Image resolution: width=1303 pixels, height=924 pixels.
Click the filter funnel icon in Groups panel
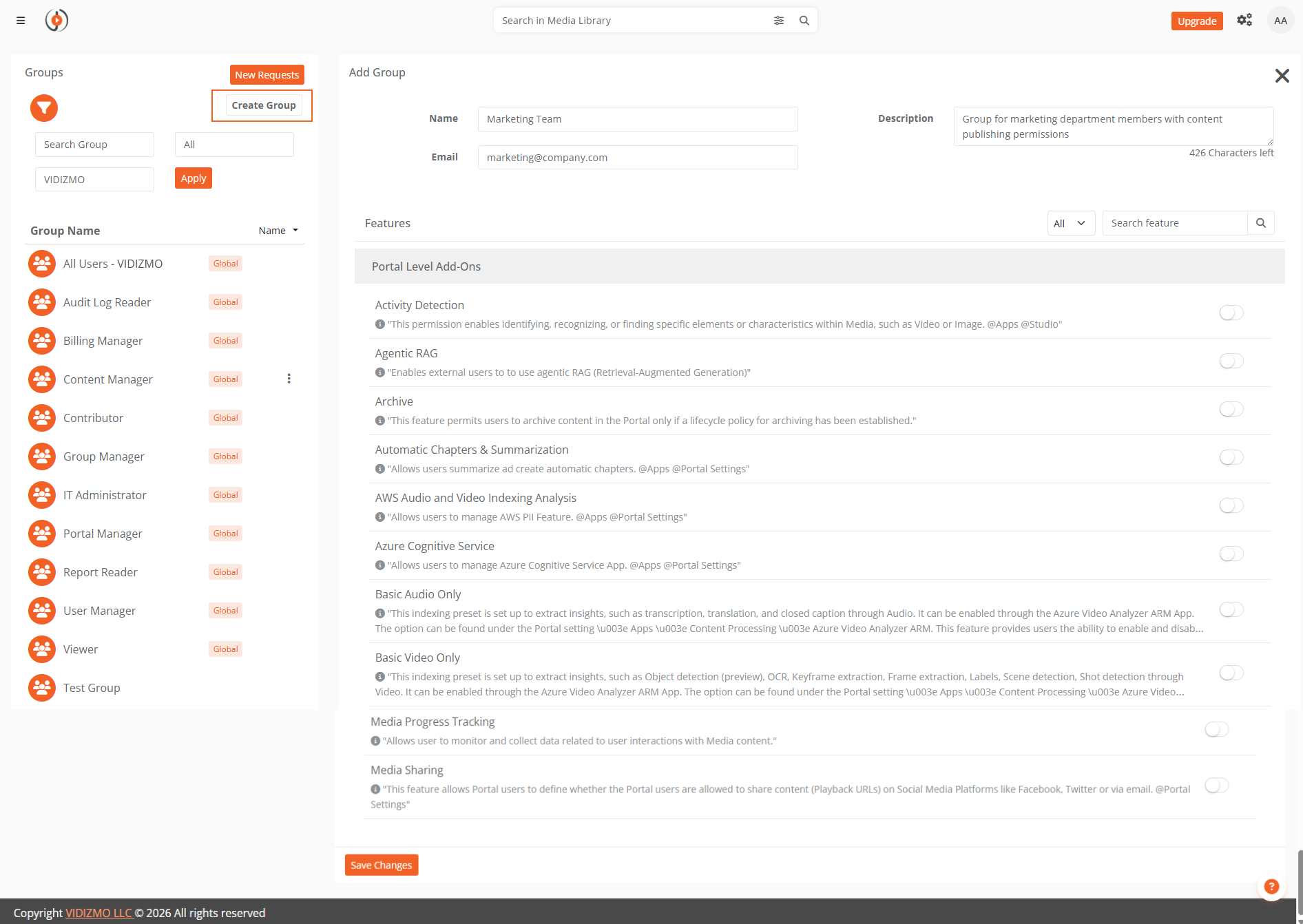click(x=43, y=108)
